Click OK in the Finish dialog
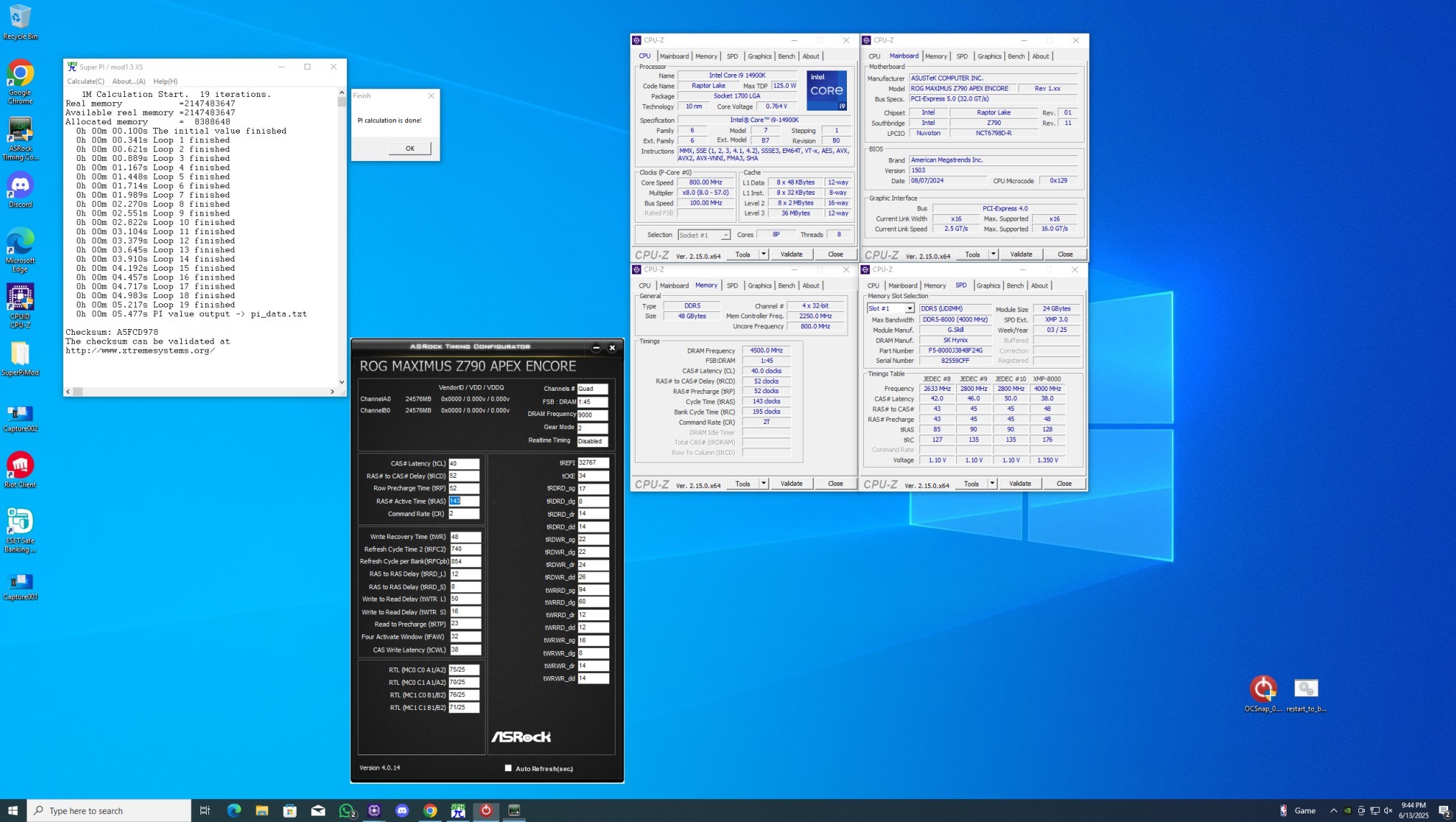The width and height of the screenshot is (1456, 822). 410,148
